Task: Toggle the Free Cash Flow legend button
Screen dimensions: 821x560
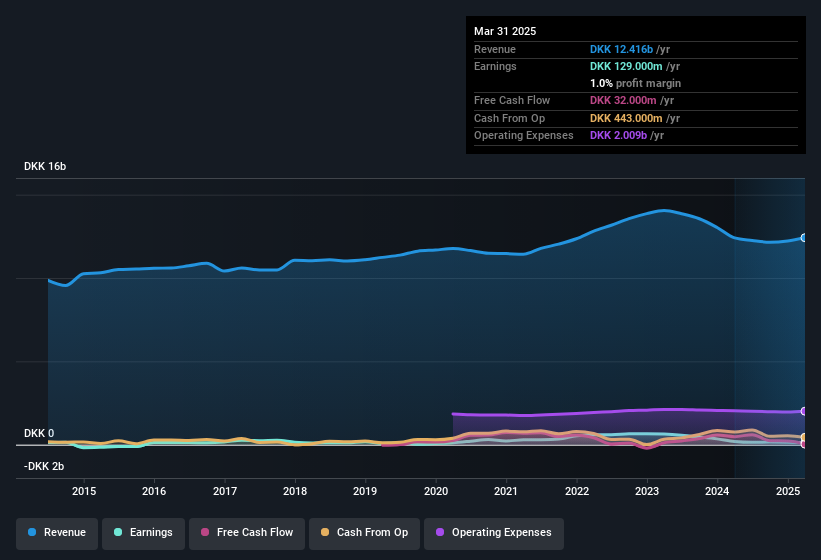Action: pyautogui.click(x=247, y=533)
